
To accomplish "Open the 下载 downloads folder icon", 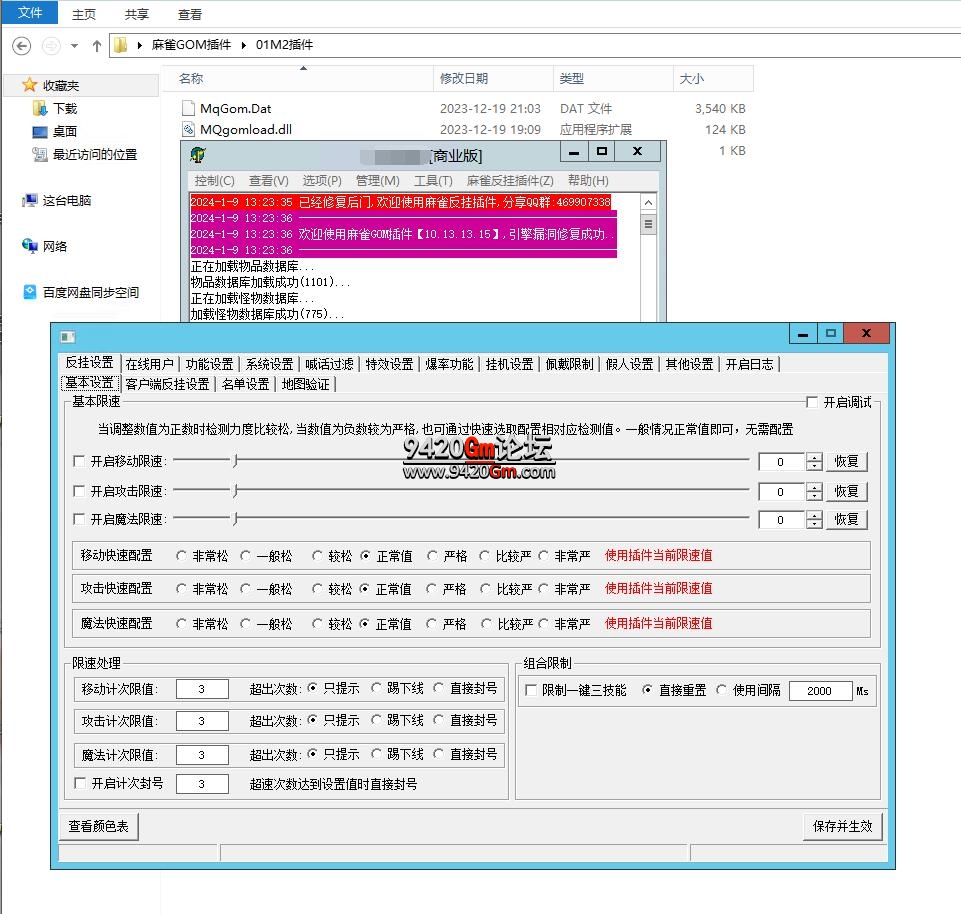I will coord(40,109).
